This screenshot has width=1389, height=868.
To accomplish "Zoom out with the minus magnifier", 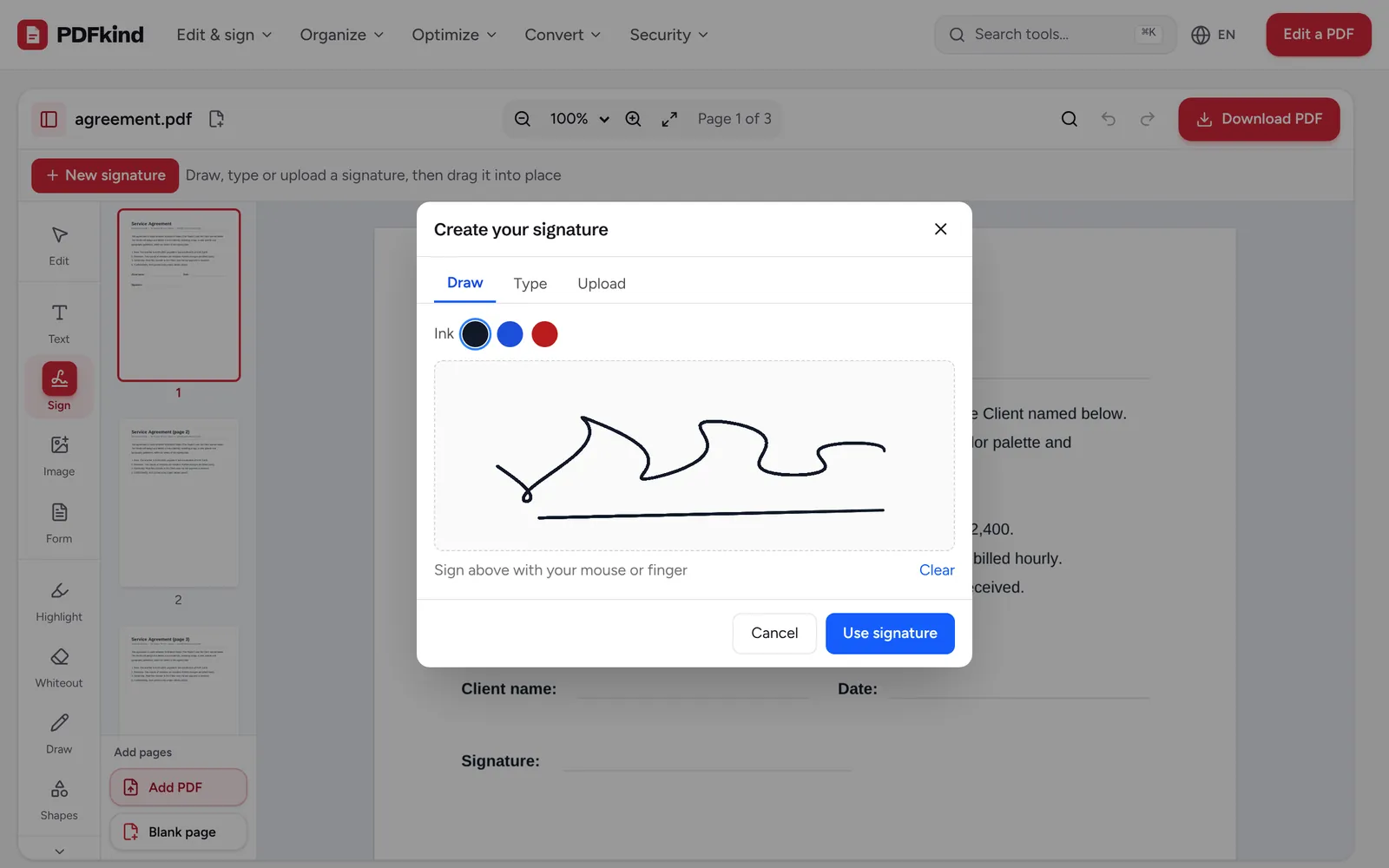I will pos(523,119).
